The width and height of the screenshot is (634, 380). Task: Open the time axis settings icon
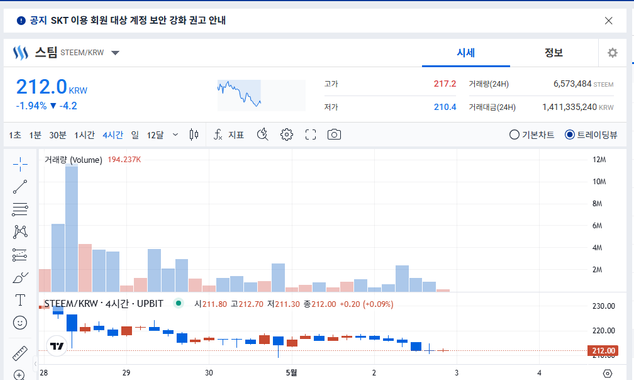(x=607, y=373)
